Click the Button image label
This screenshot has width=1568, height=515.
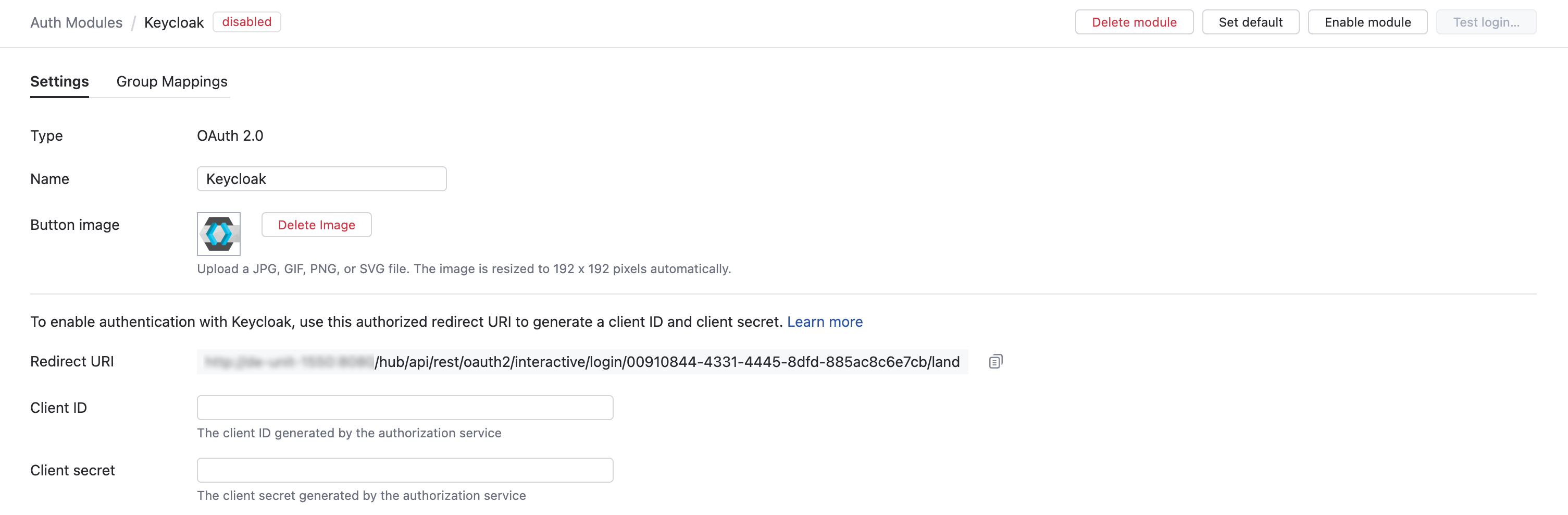pyautogui.click(x=75, y=225)
